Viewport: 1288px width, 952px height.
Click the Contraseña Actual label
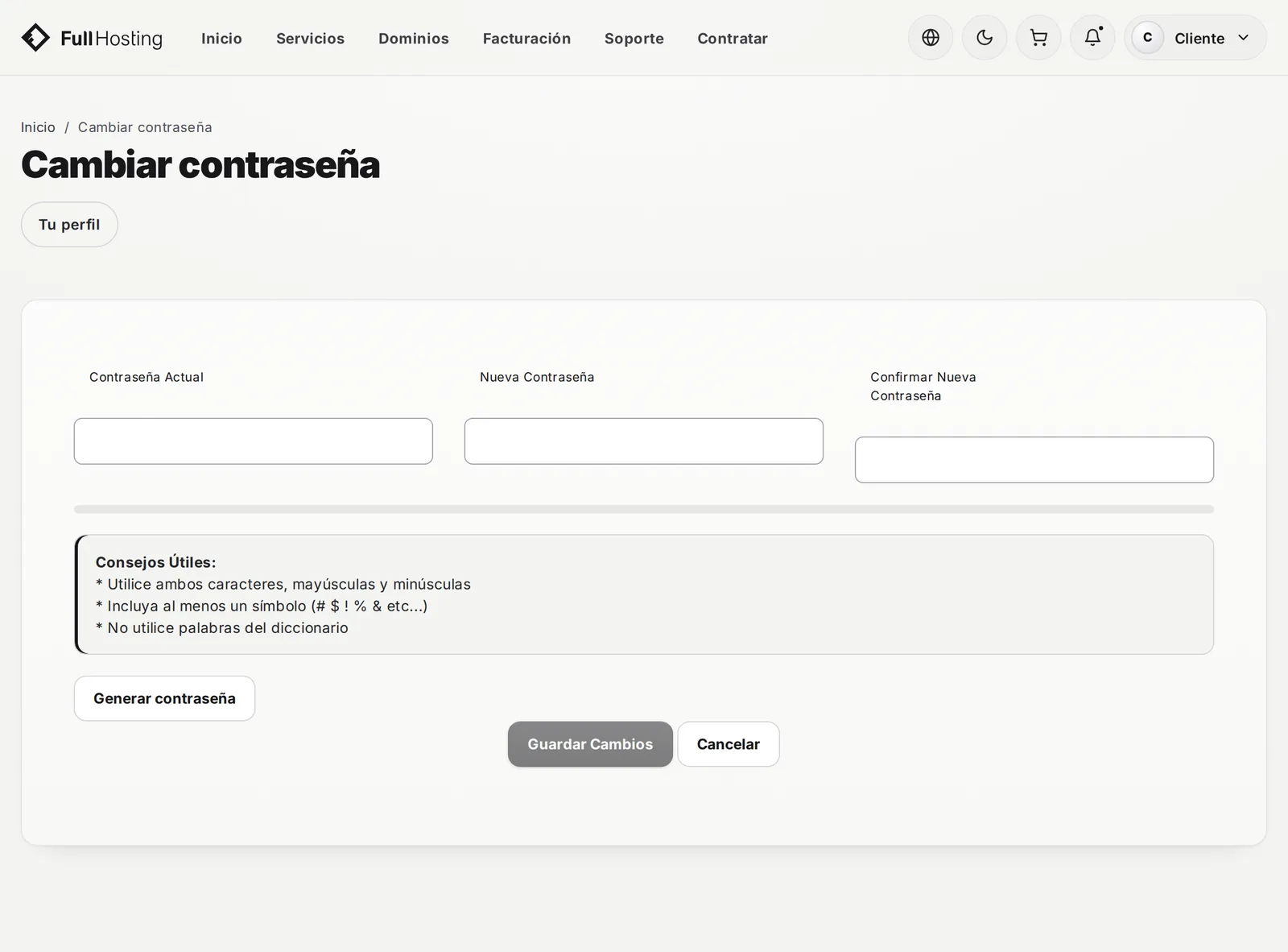tap(147, 377)
